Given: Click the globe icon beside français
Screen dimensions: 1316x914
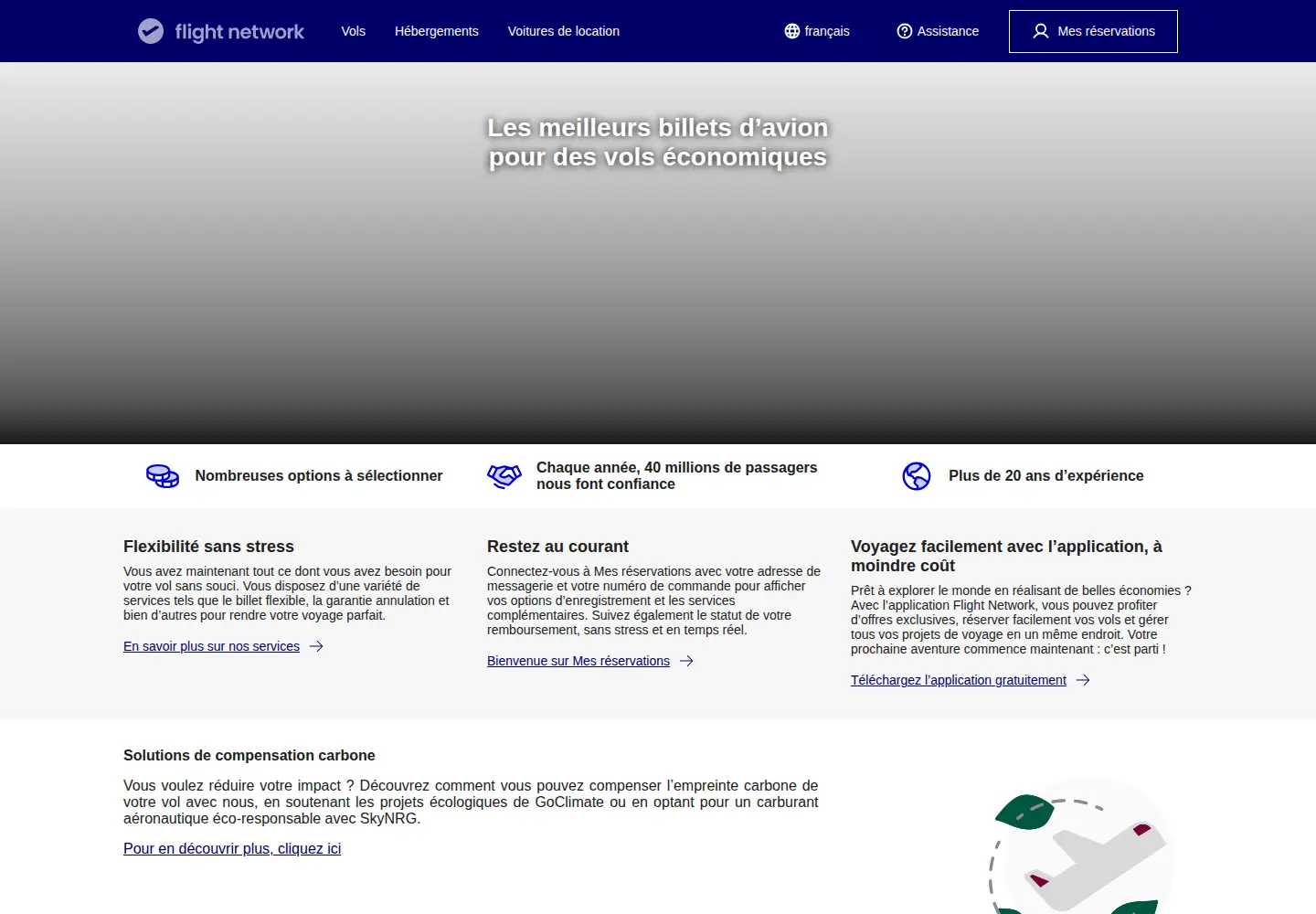Looking at the screenshot, I should (792, 31).
